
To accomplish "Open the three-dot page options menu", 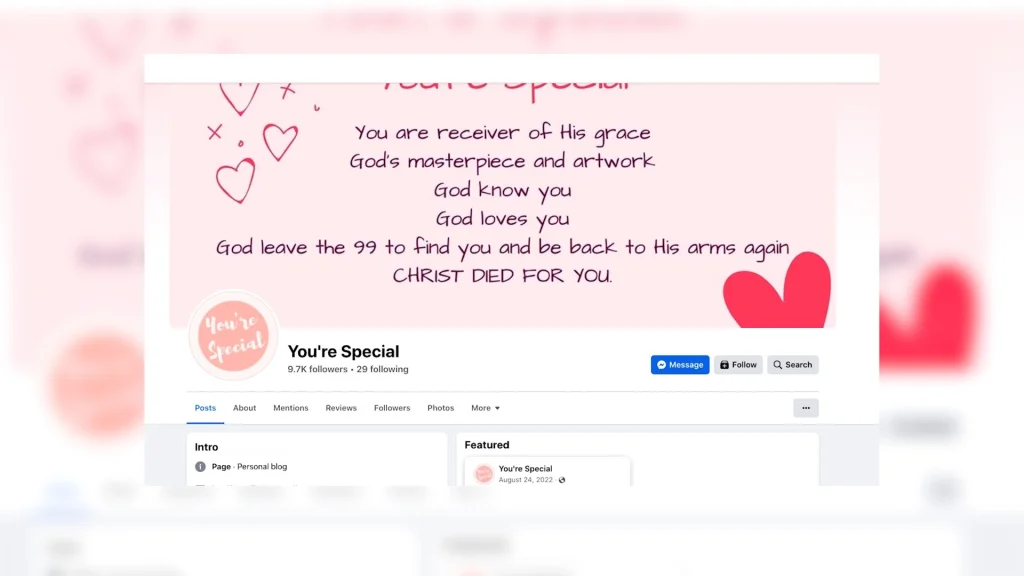I will pyautogui.click(x=806, y=408).
